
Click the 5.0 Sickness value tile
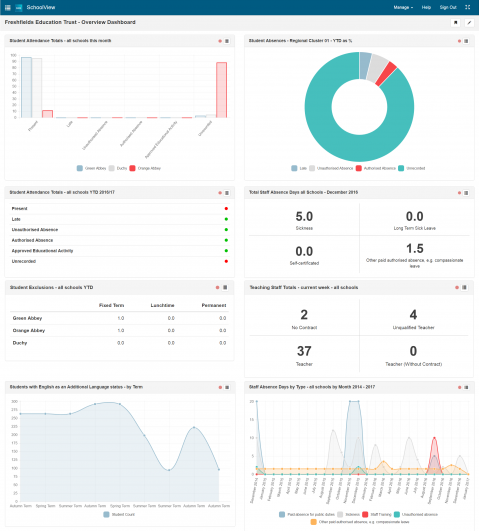304,220
